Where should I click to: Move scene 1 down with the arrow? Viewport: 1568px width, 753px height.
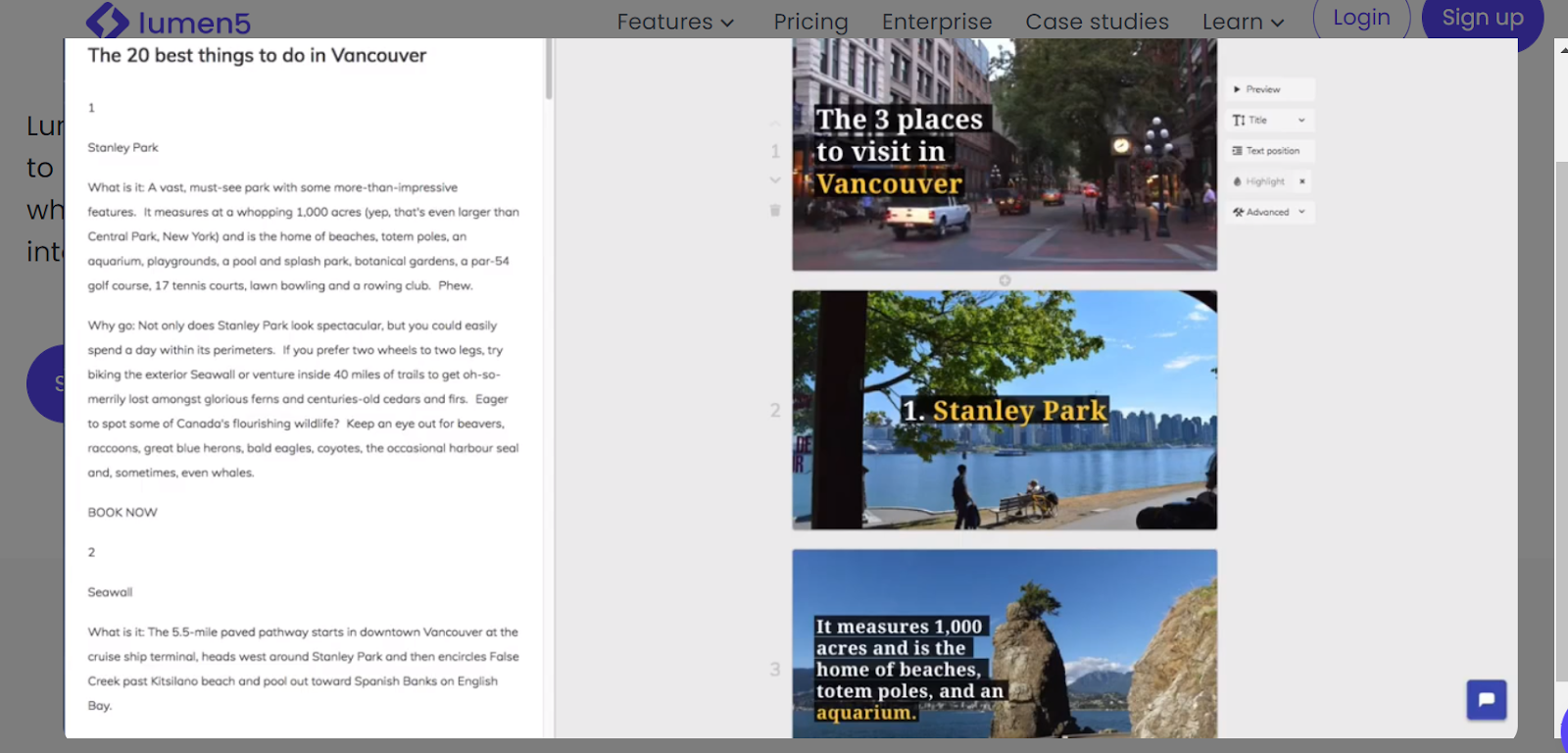775,180
